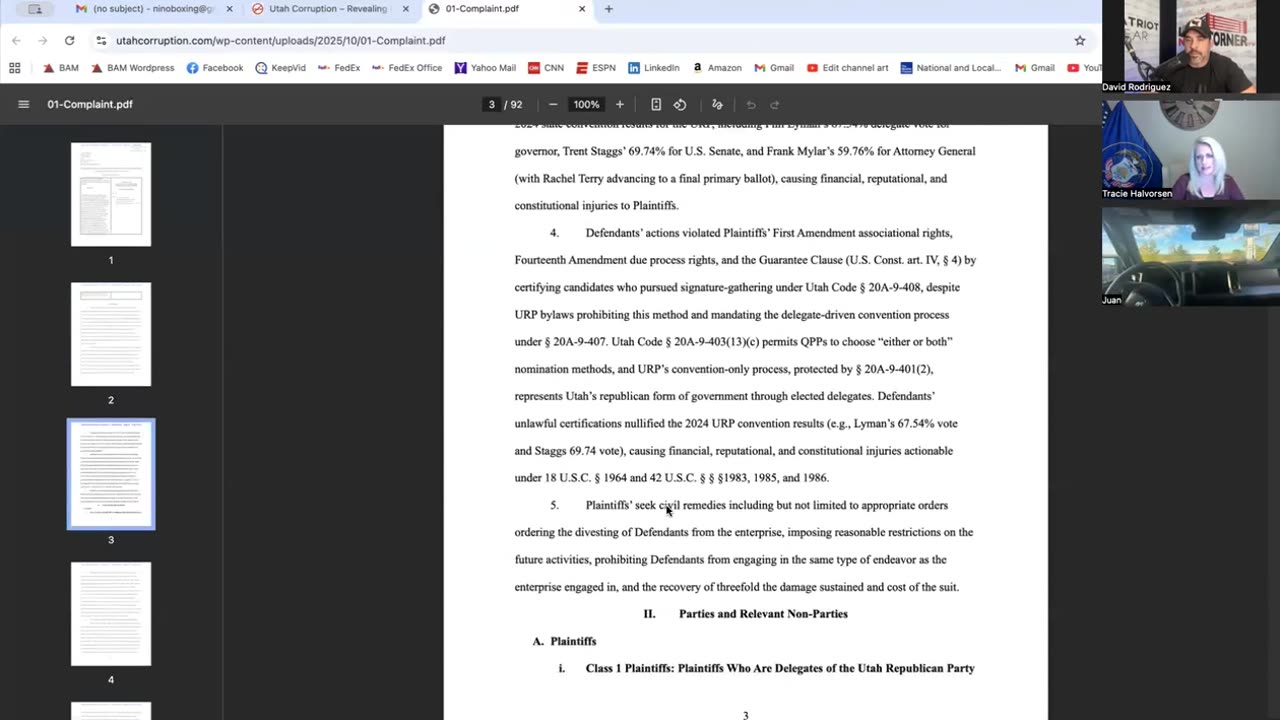
Task: Go back with browser back arrow
Action: 16,40
